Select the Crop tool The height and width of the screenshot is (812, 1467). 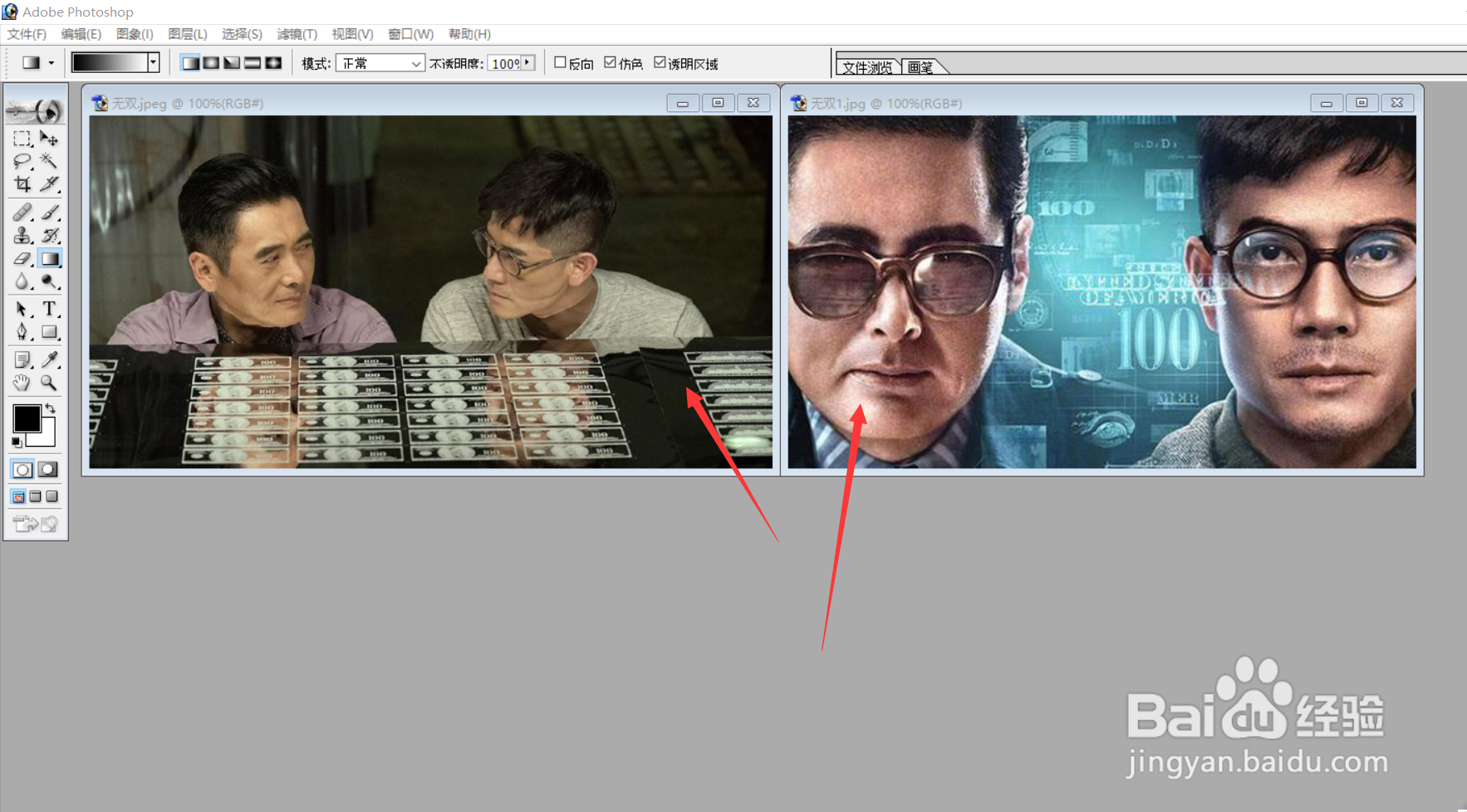22,183
